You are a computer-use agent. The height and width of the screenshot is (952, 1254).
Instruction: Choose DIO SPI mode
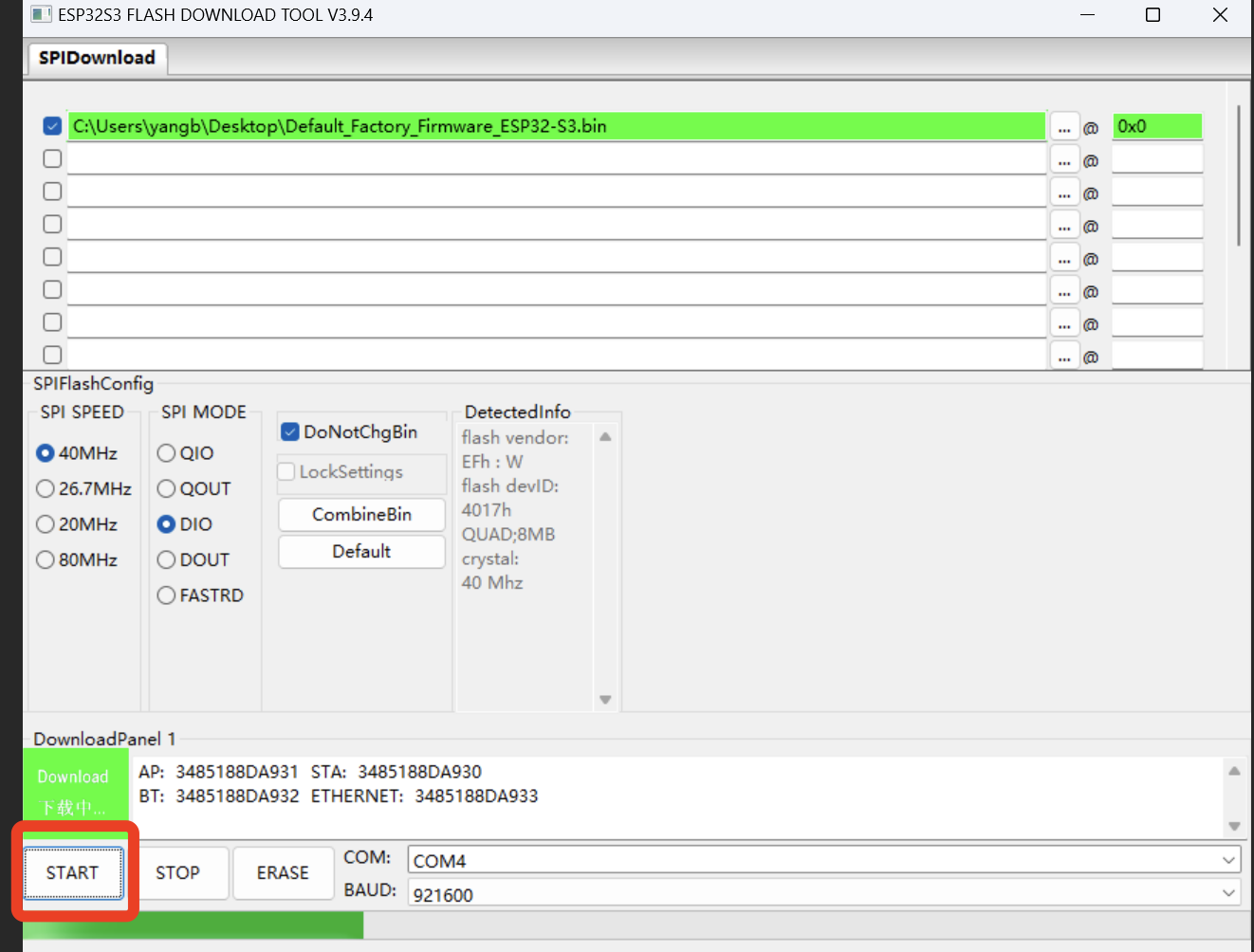click(185, 524)
